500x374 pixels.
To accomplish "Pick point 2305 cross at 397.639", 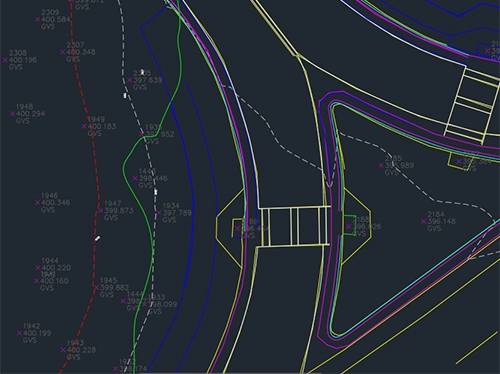I will (x=129, y=80).
